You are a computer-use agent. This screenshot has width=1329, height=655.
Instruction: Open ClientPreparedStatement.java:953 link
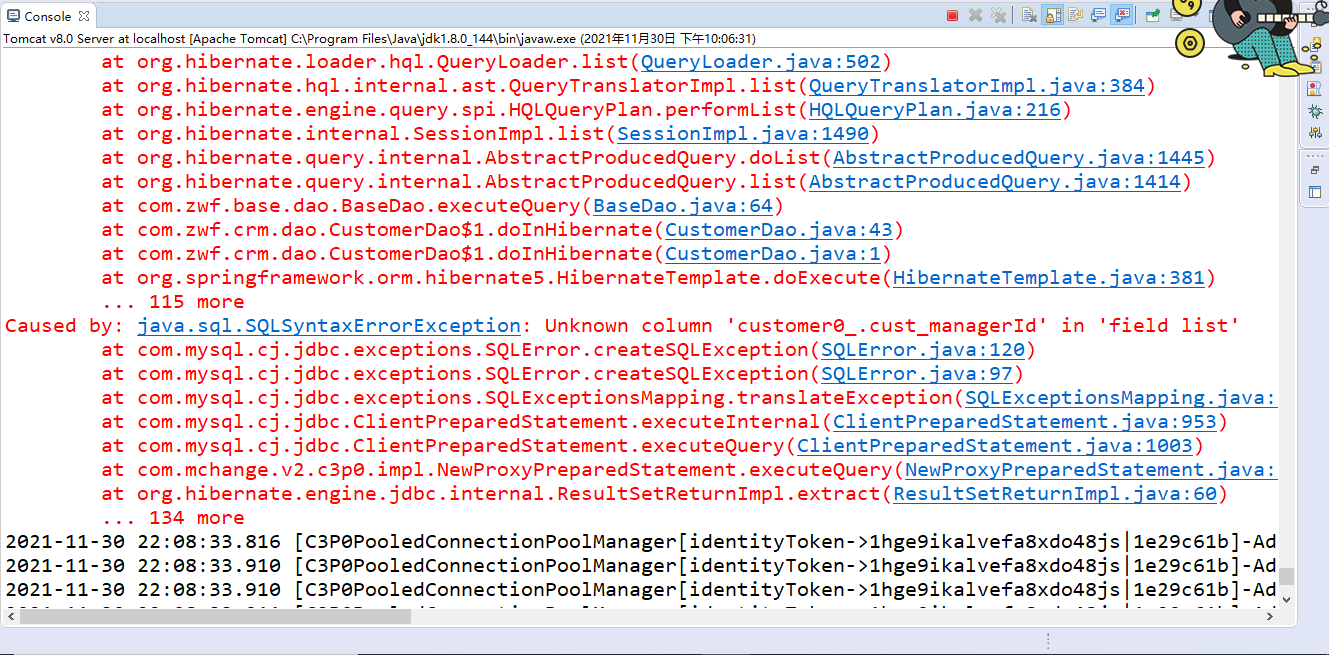point(1025,422)
